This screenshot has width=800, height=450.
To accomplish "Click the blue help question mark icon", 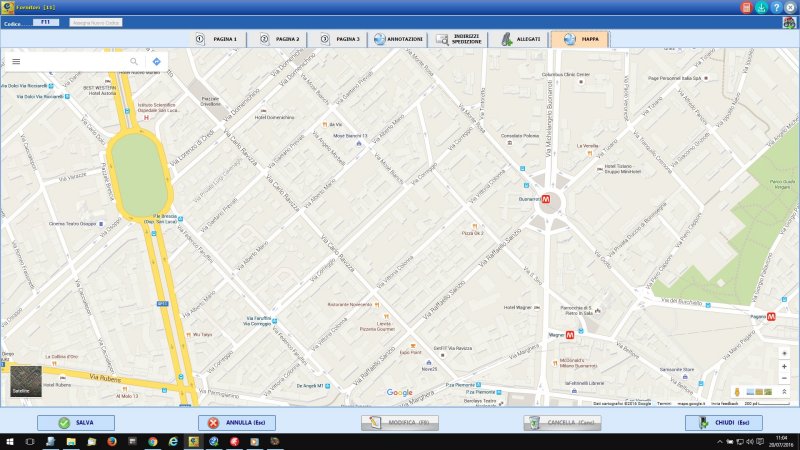I will pyautogui.click(x=776, y=7).
